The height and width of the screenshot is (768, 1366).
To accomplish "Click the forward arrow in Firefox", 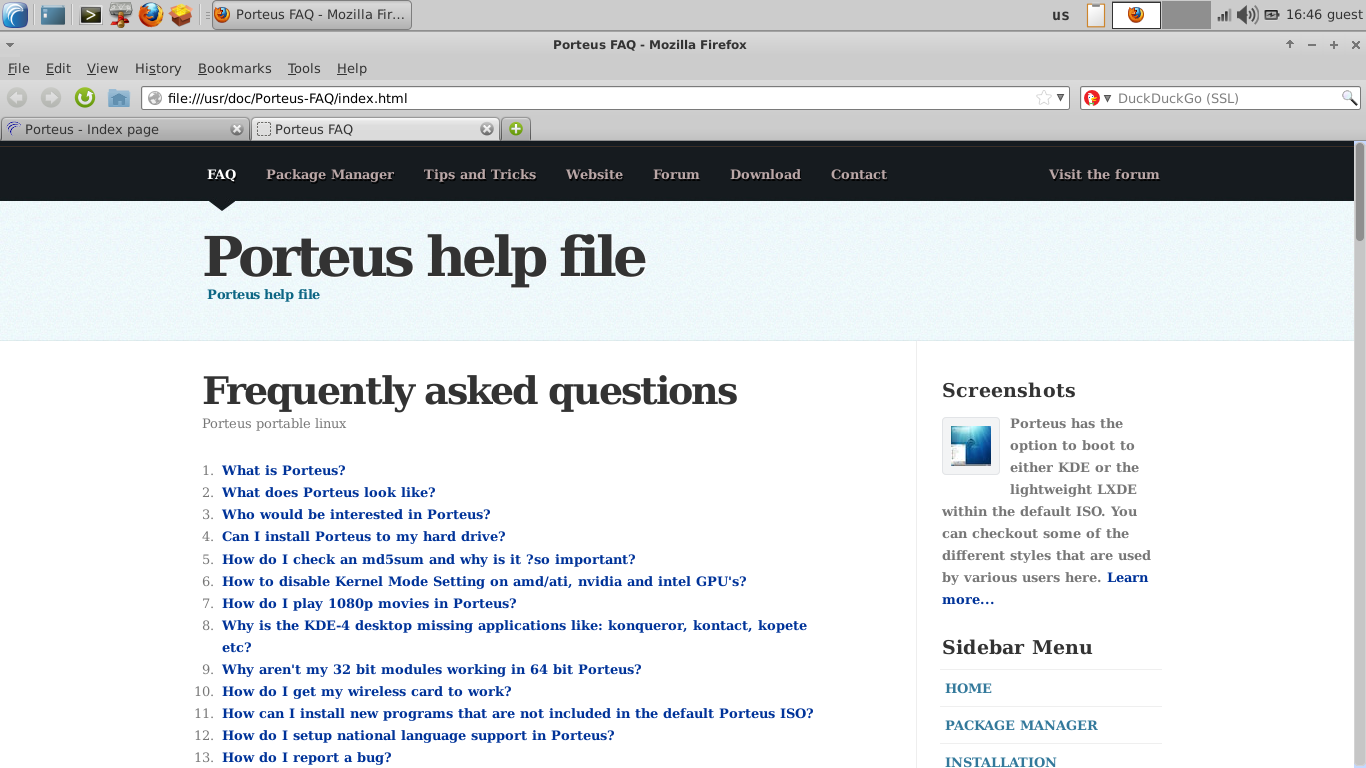I will point(51,98).
